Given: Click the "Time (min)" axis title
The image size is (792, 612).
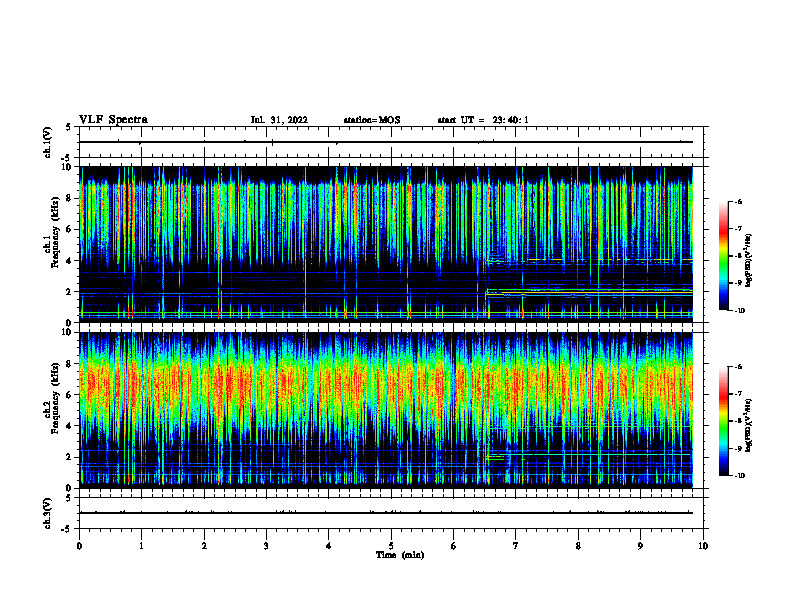Looking at the screenshot, I should (400, 555).
